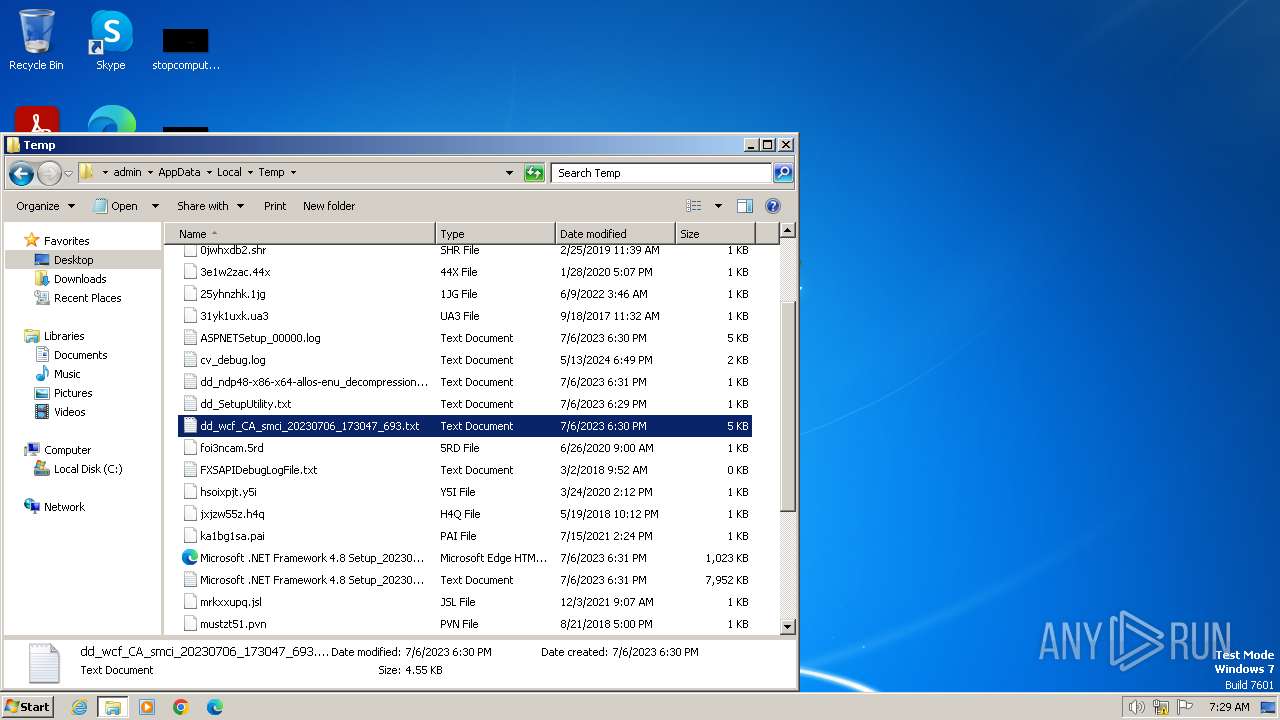The width and height of the screenshot is (1280, 720).
Task: Click the Open toolbar button
Action: pyautogui.click(x=116, y=206)
